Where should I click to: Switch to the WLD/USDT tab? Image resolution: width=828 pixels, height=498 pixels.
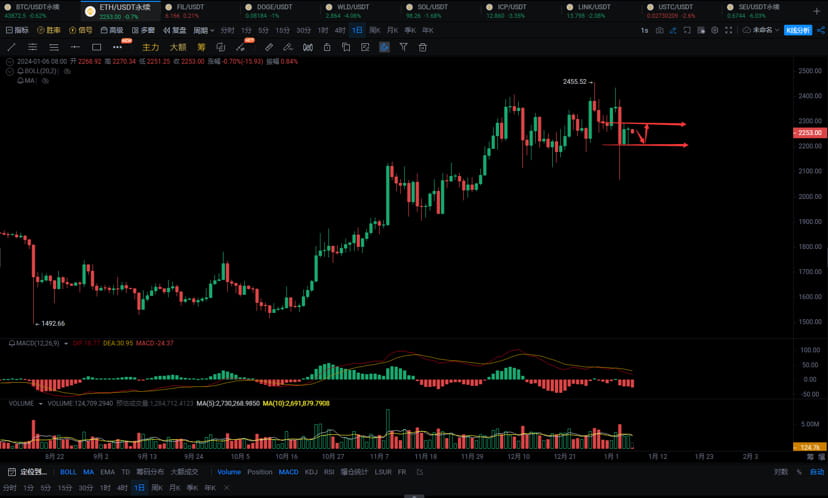pyautogui.click(x=361, y=11)
